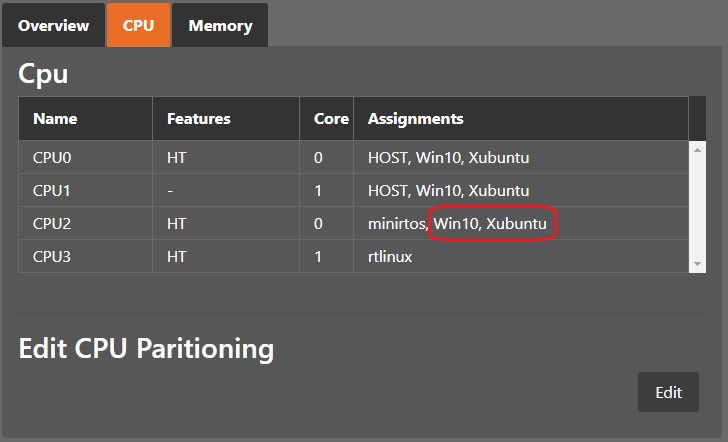Open the Memory tab

[x=220, y=26]
